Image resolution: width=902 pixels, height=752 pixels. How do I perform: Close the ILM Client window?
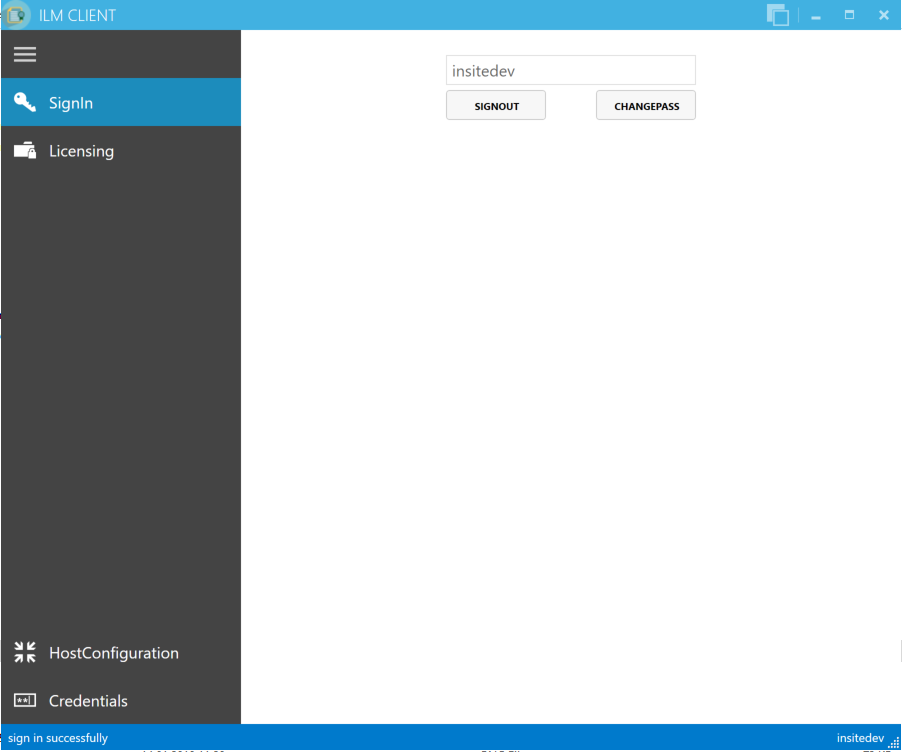(884, 15)
